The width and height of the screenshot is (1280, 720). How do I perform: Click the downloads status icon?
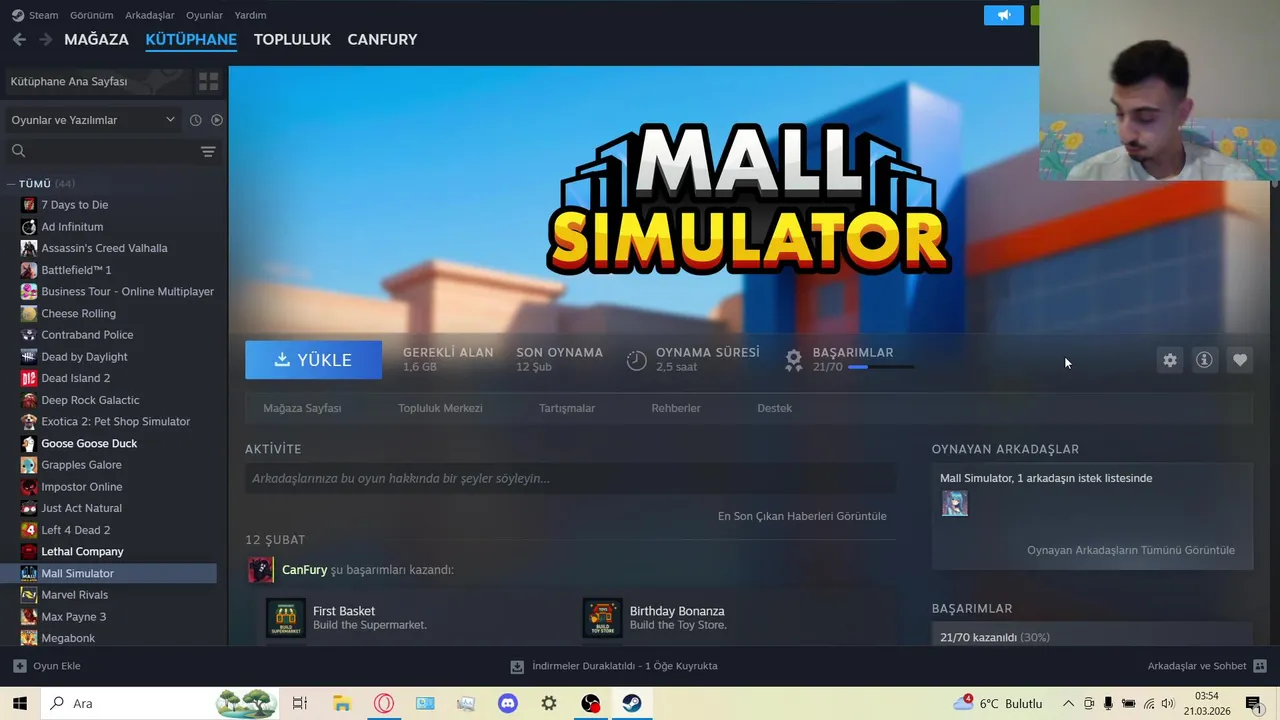tap(517, 666)
